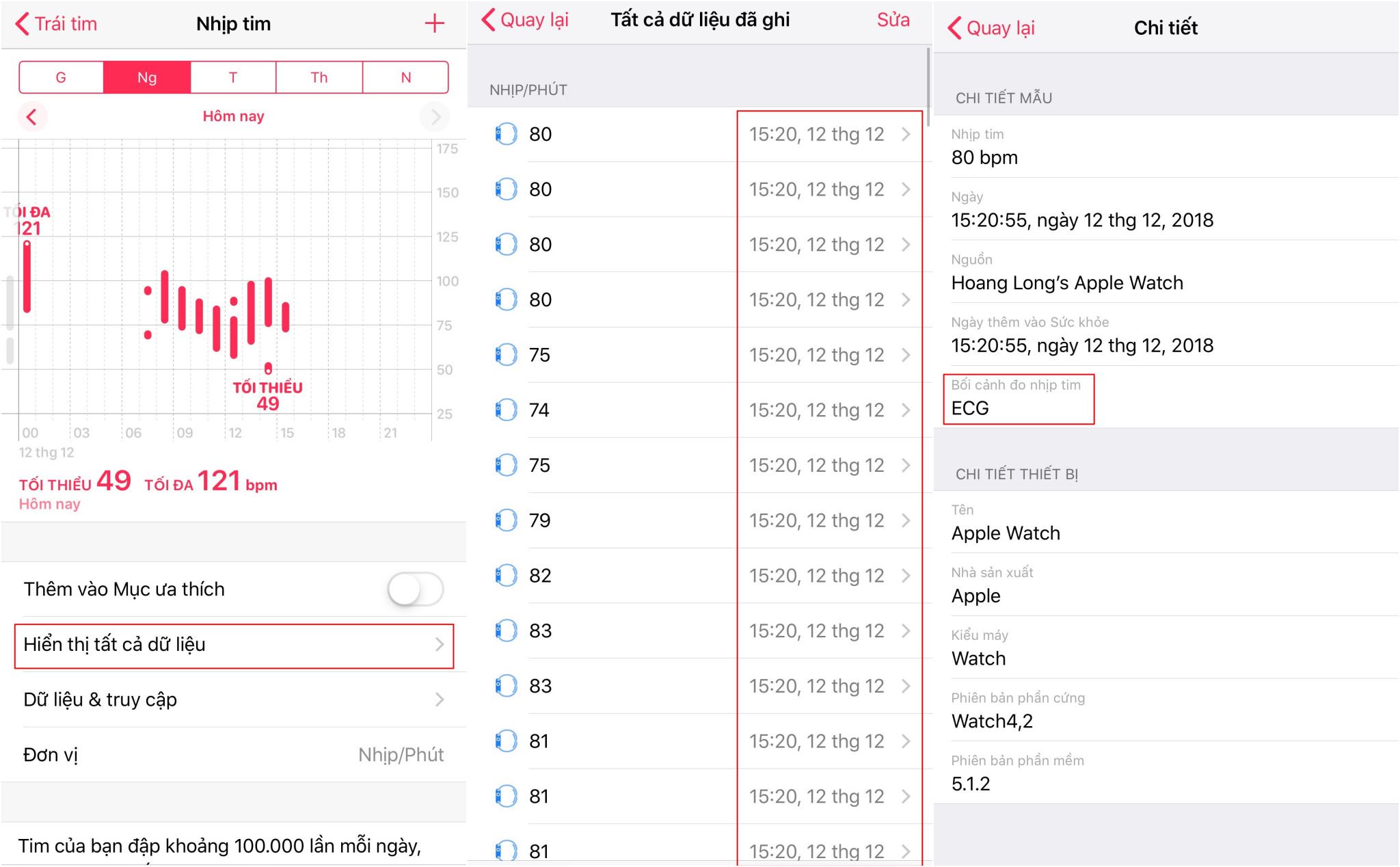The width and height of the screenshot is (1400, 867).
Task: Click watch icon beside 79 reading
Action: click(506, 520)
